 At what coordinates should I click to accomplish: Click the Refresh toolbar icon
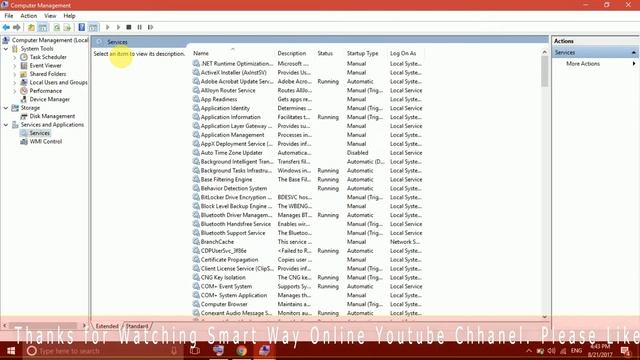(x=57, y=27)
